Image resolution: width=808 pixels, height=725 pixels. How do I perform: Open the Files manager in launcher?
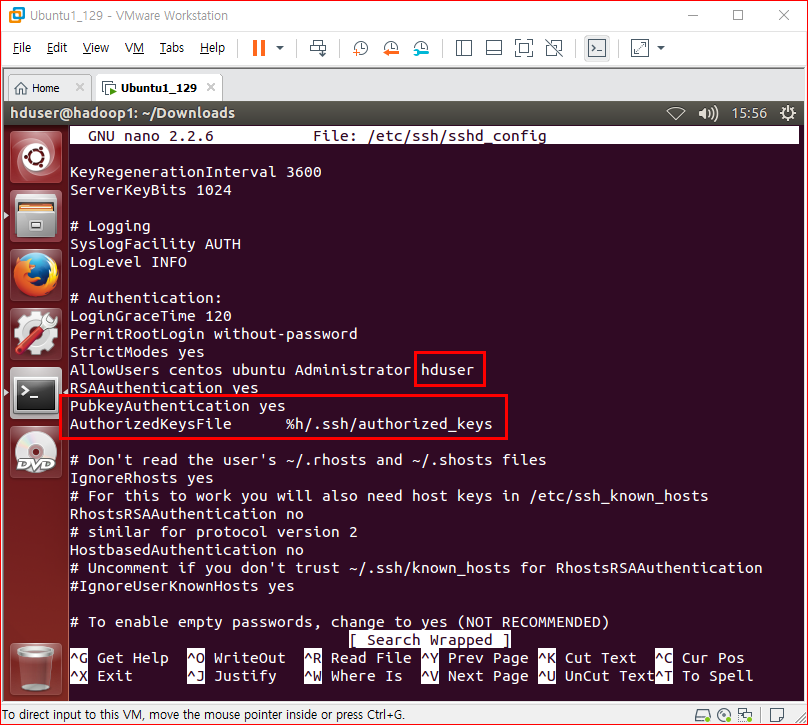(x=36, y=216)
